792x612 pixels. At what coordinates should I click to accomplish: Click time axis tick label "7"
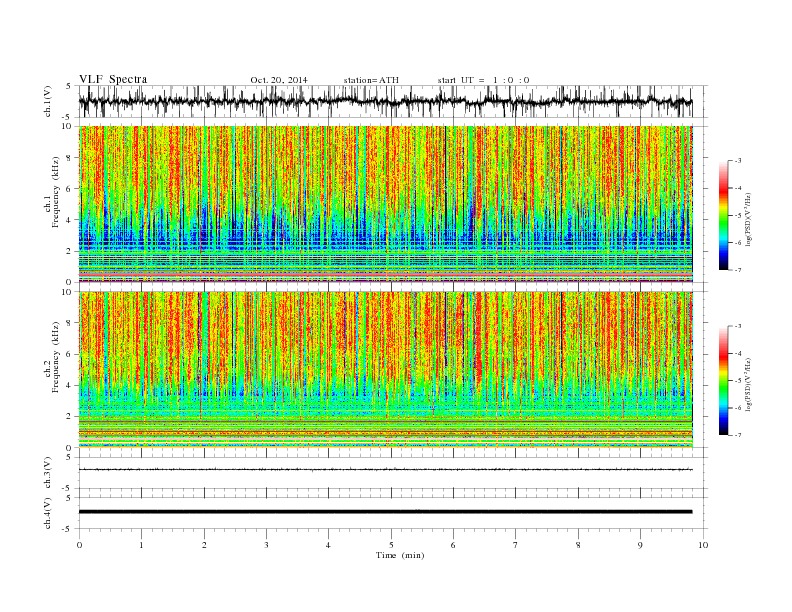click(516, 545)
